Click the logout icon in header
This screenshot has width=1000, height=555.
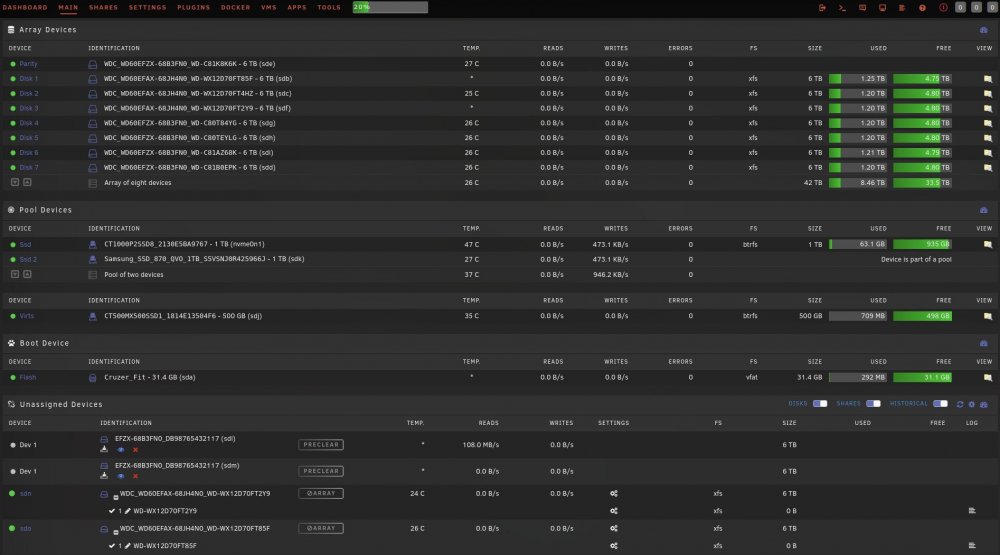[x=822, y=8]
